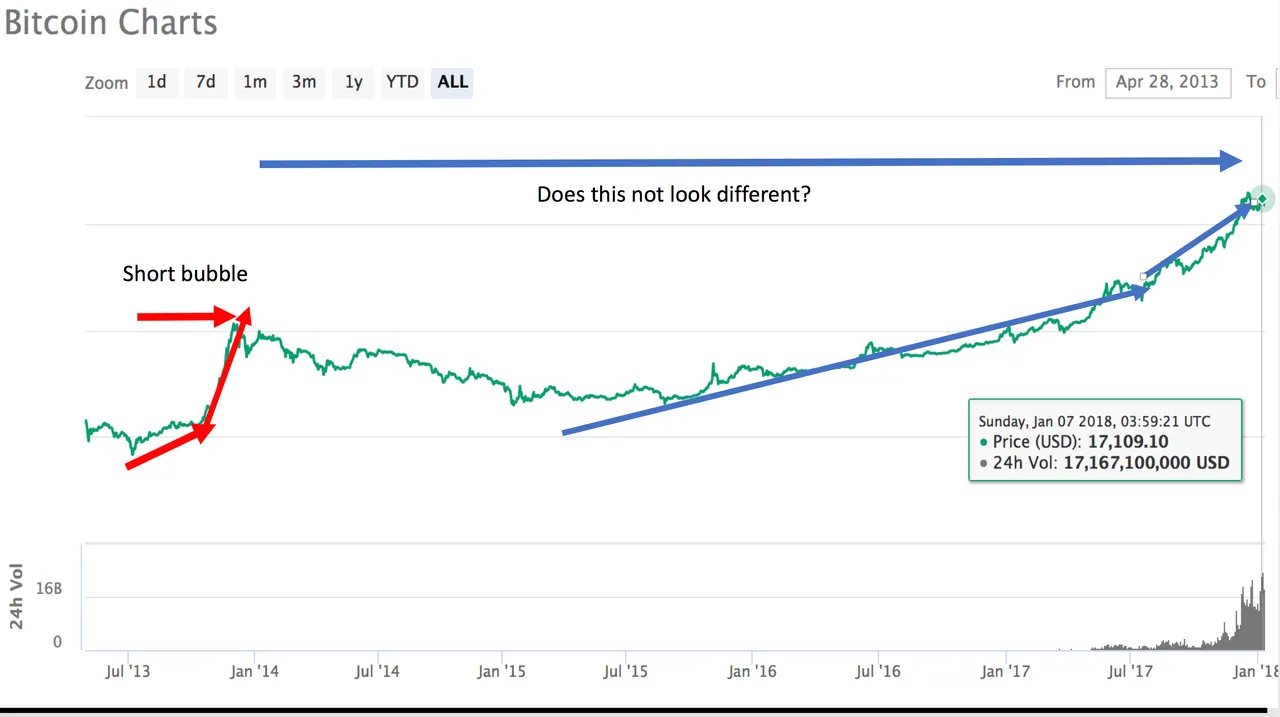This screenshot has height=717, width=1280.
Task: Switch zoom to 1y
Action: click(x=353, y=82)
